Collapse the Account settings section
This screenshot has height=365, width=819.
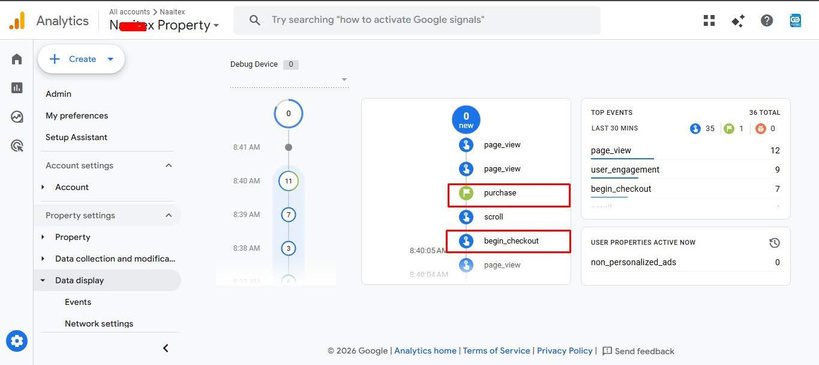coord(168,166)
